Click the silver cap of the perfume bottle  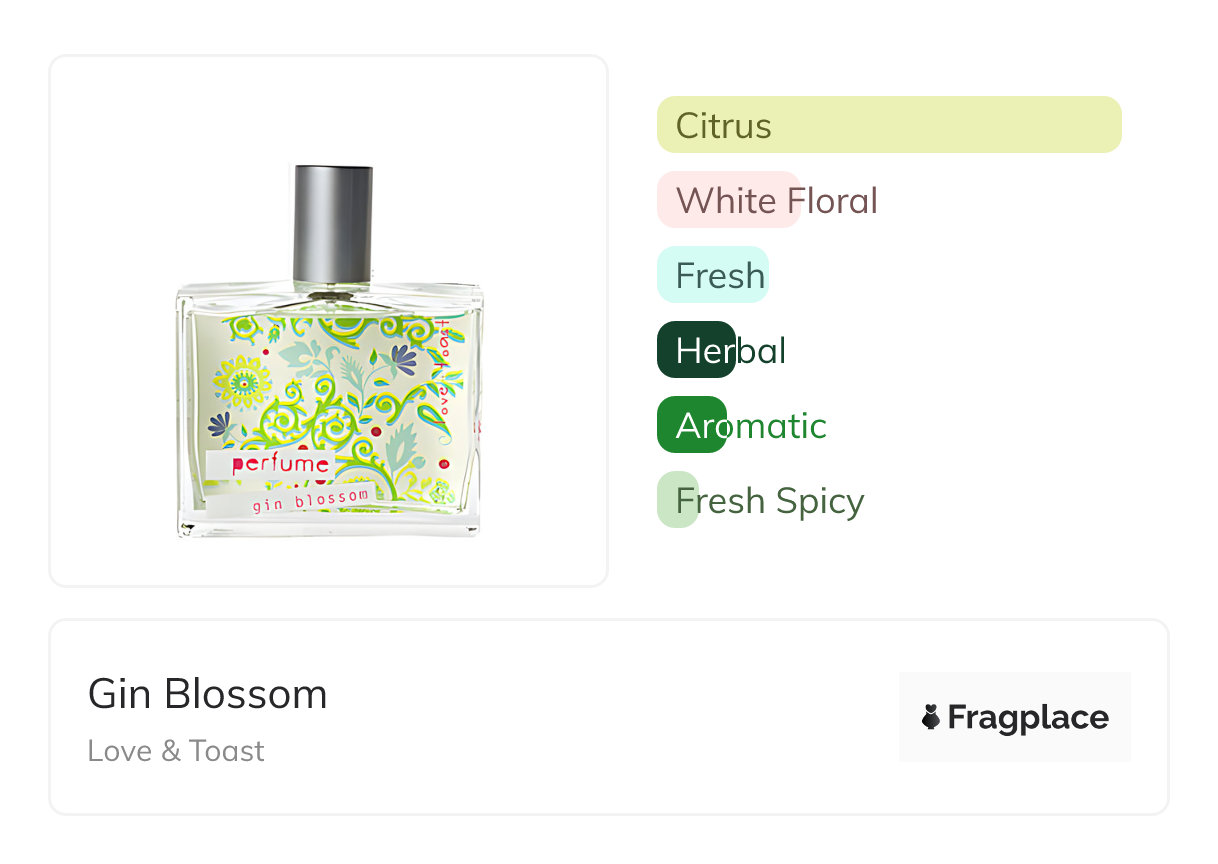[332, 220]
